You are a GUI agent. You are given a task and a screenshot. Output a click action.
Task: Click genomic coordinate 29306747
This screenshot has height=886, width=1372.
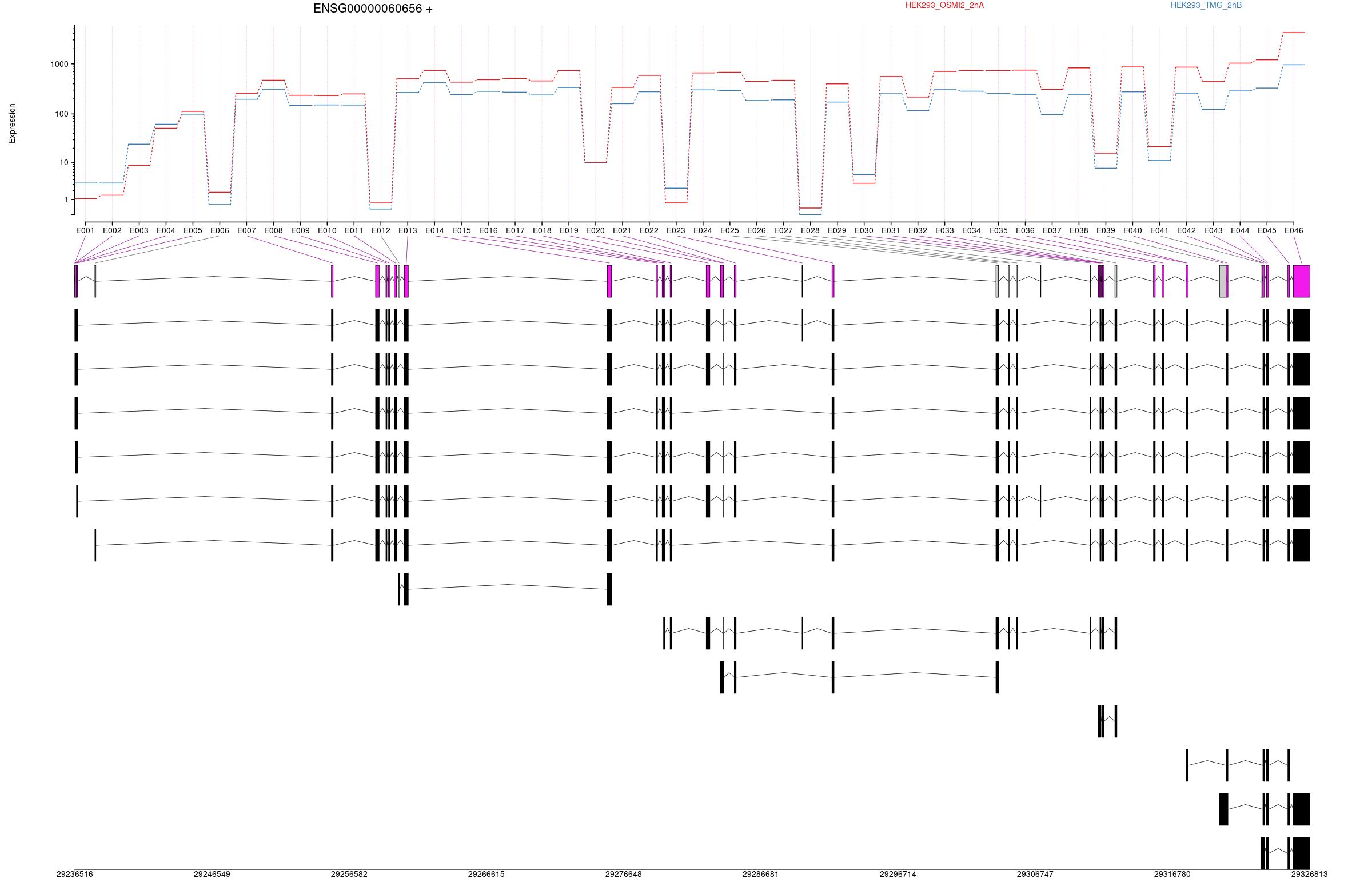[x=1035, y=875]
